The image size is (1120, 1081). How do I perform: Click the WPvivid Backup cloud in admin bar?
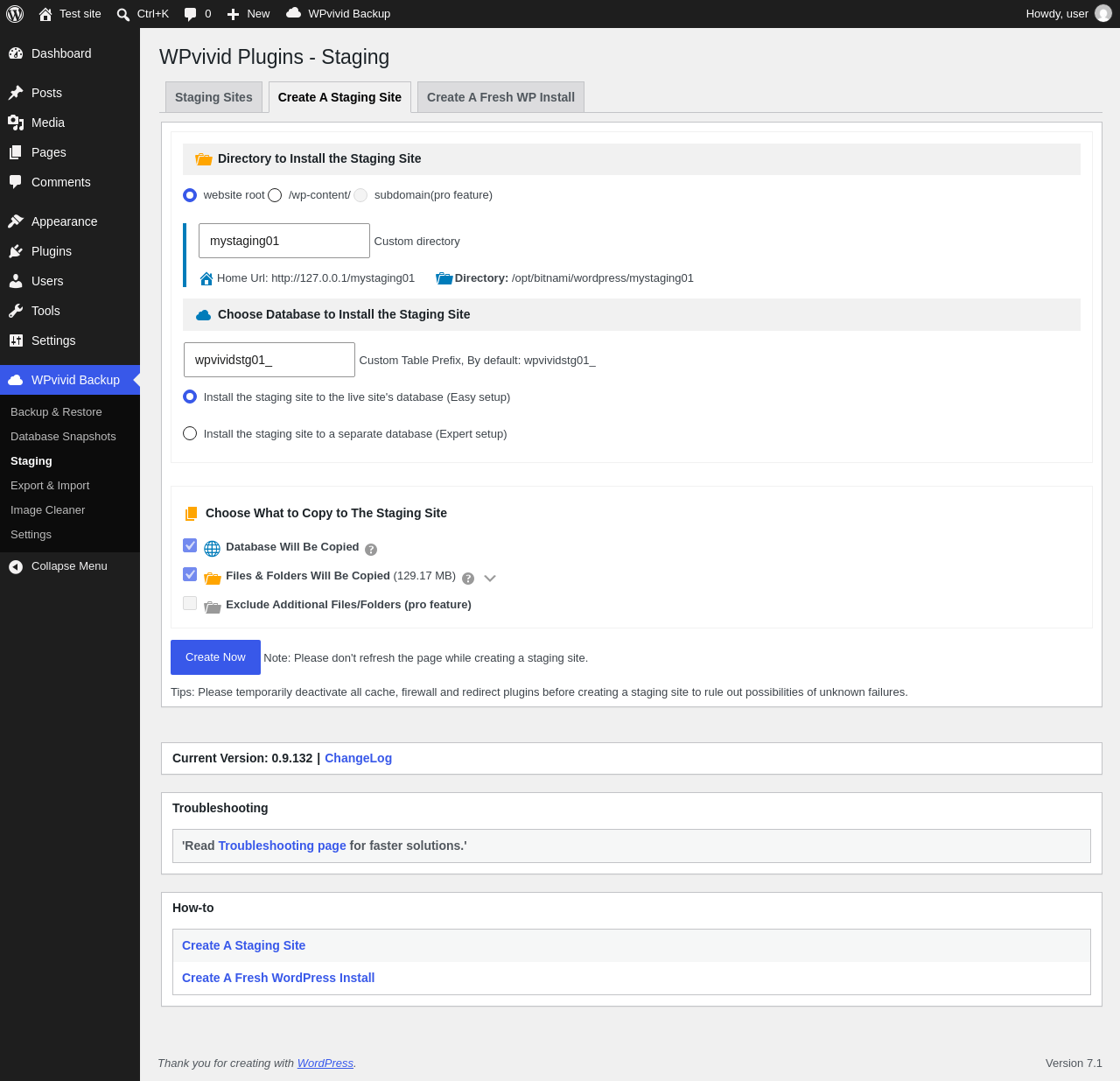(x=294, y=13)
